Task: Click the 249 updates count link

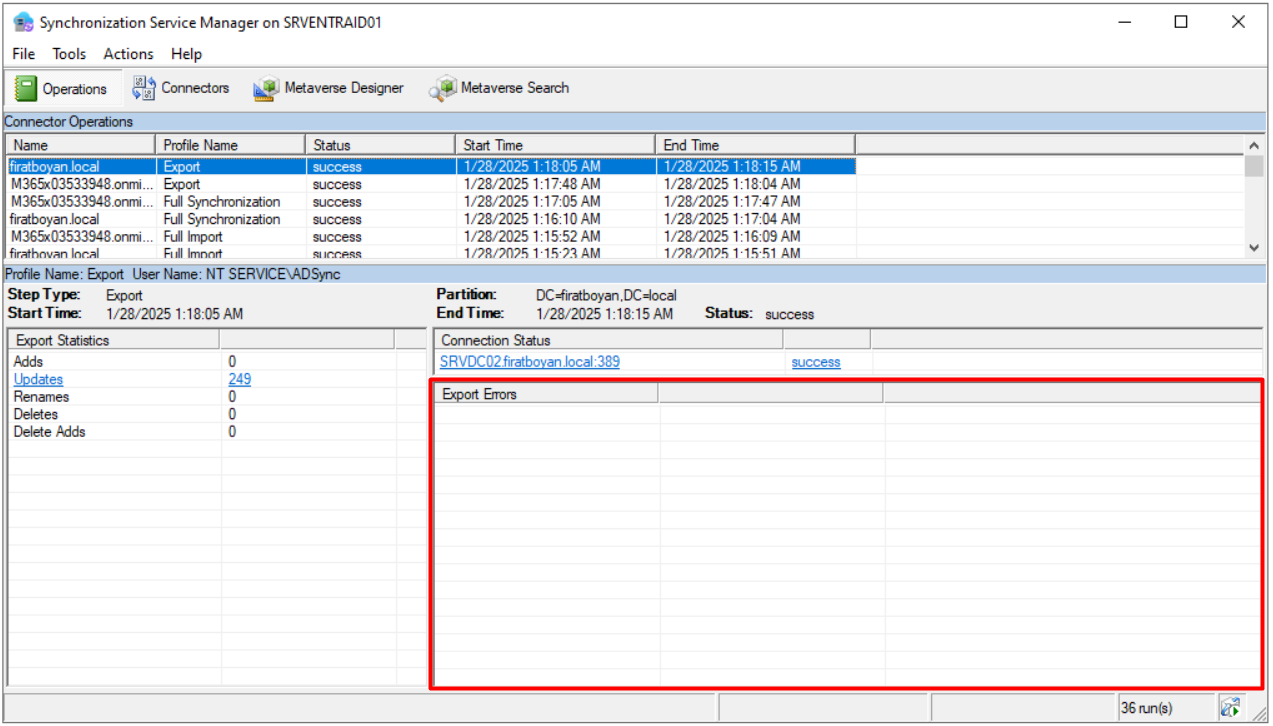Action: (240, 379)
